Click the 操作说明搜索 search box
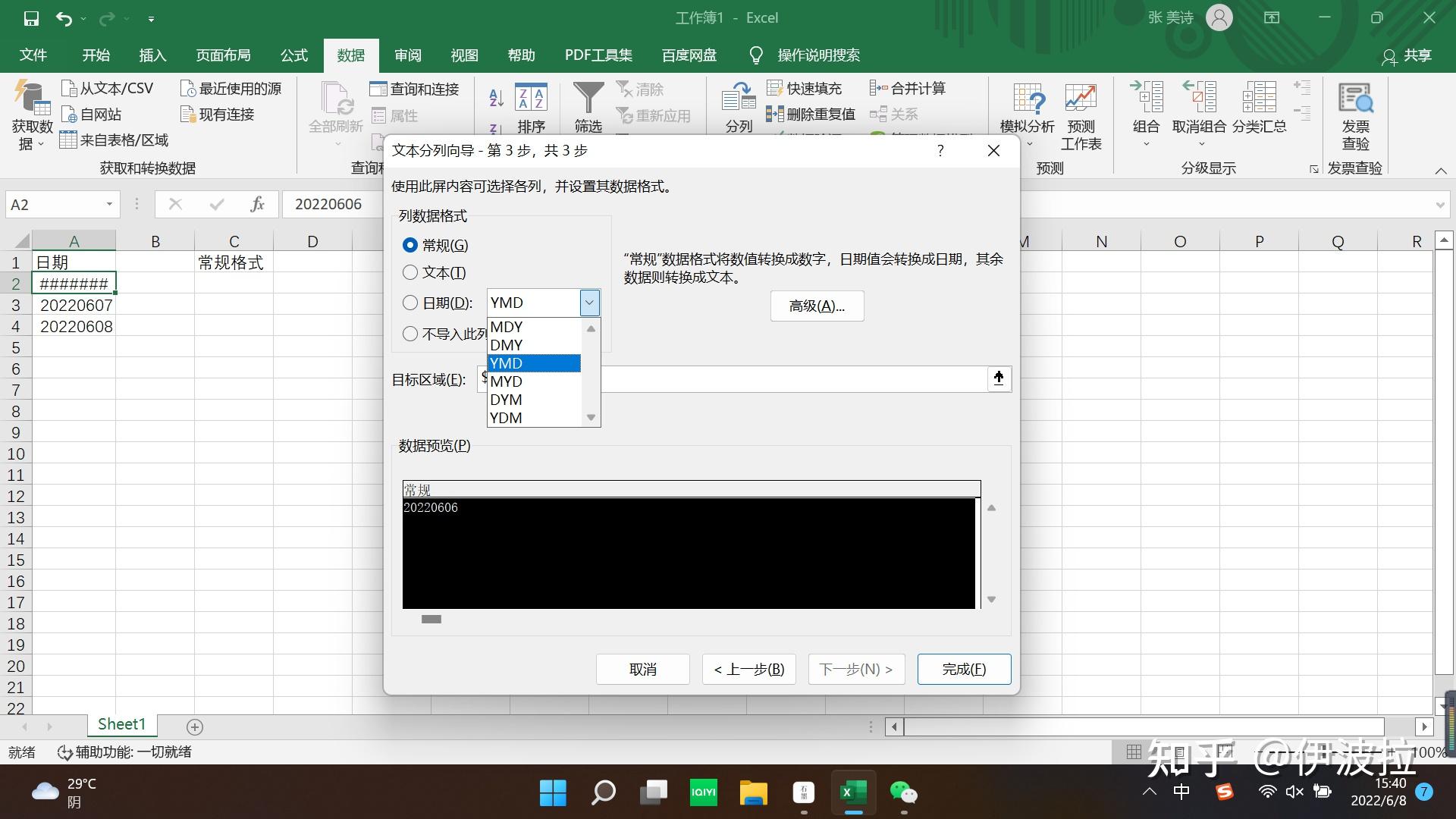The image size is (1456, 819). [818, 55]
